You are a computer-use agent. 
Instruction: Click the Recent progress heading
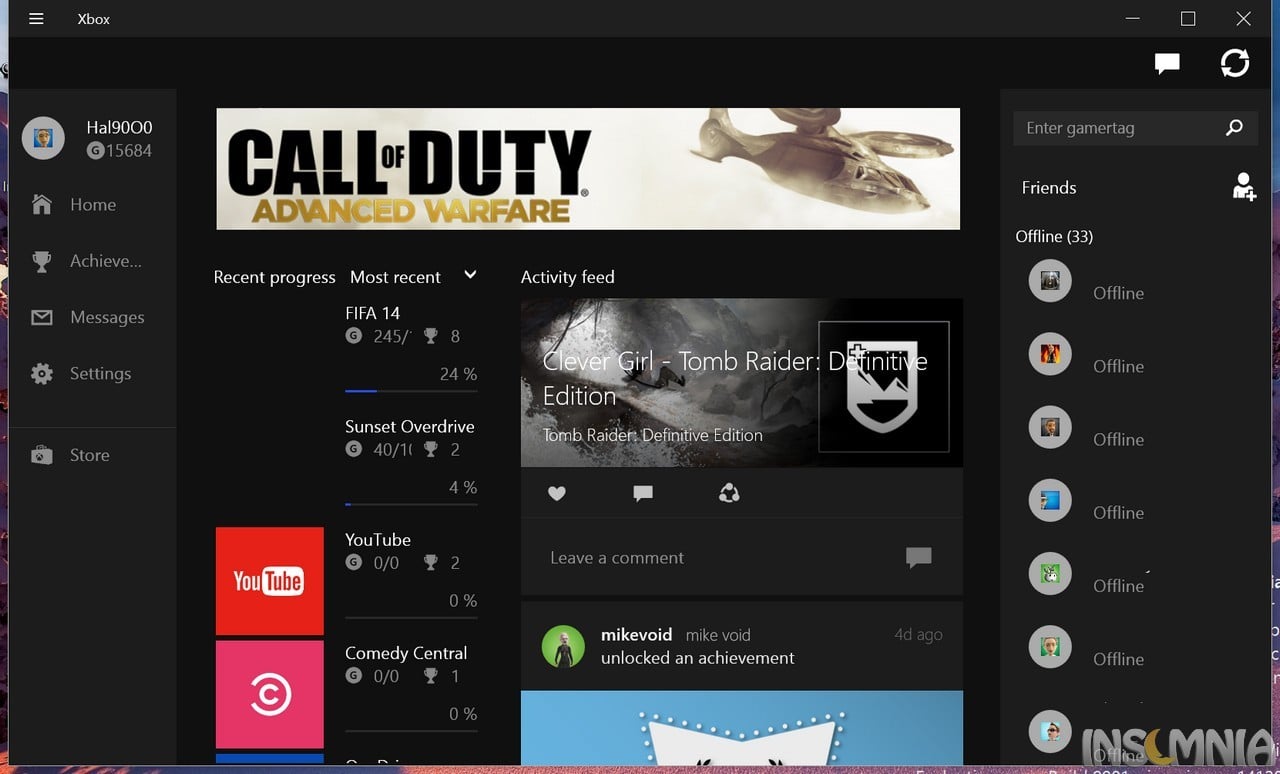pos(274,277)
